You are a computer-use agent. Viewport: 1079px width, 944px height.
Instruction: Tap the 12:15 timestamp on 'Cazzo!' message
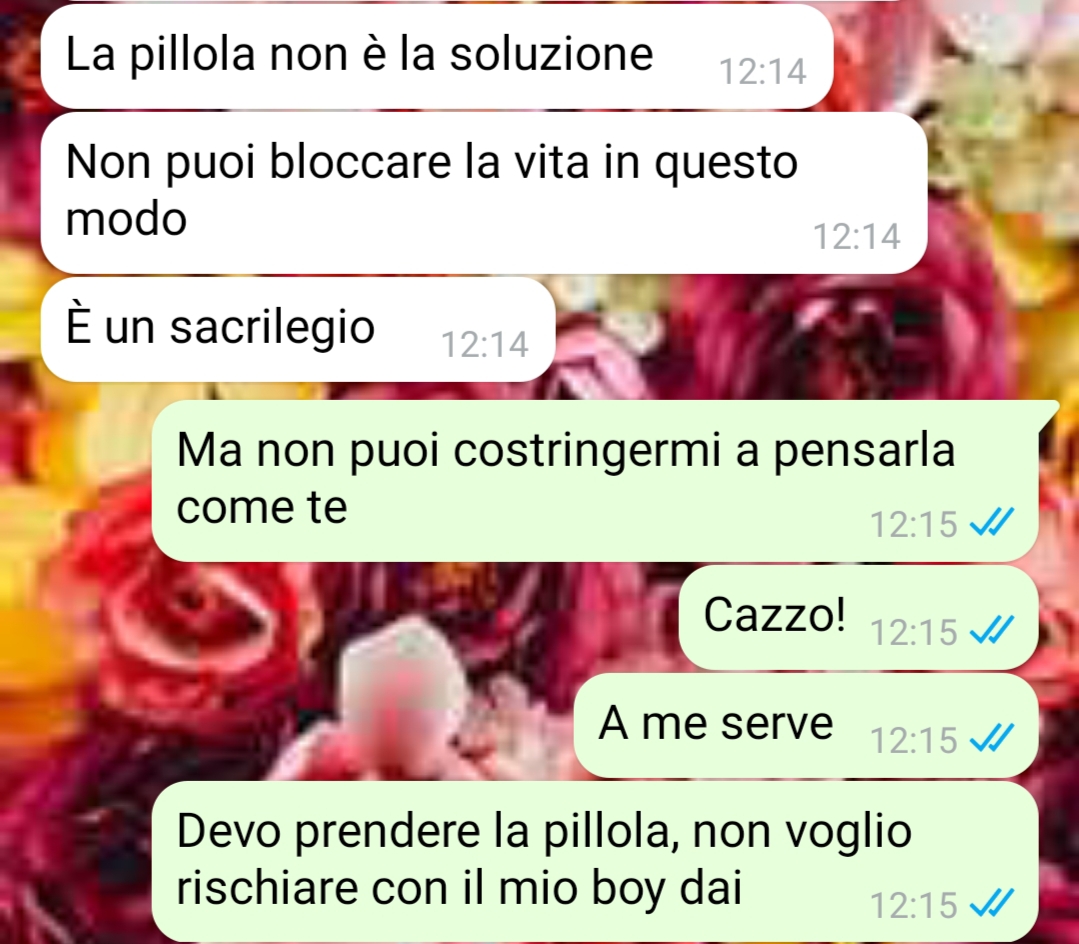click(x=914, y=632)
